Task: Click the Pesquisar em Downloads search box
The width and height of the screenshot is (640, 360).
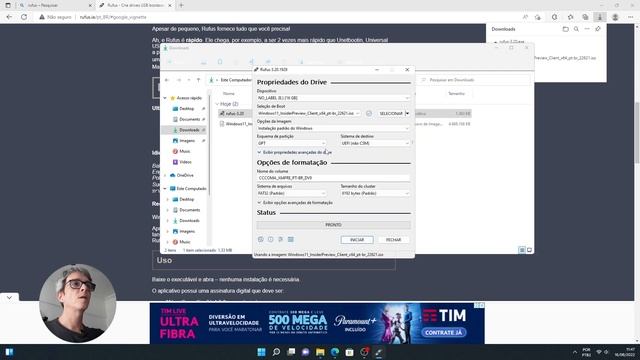Action: [475, 80]
